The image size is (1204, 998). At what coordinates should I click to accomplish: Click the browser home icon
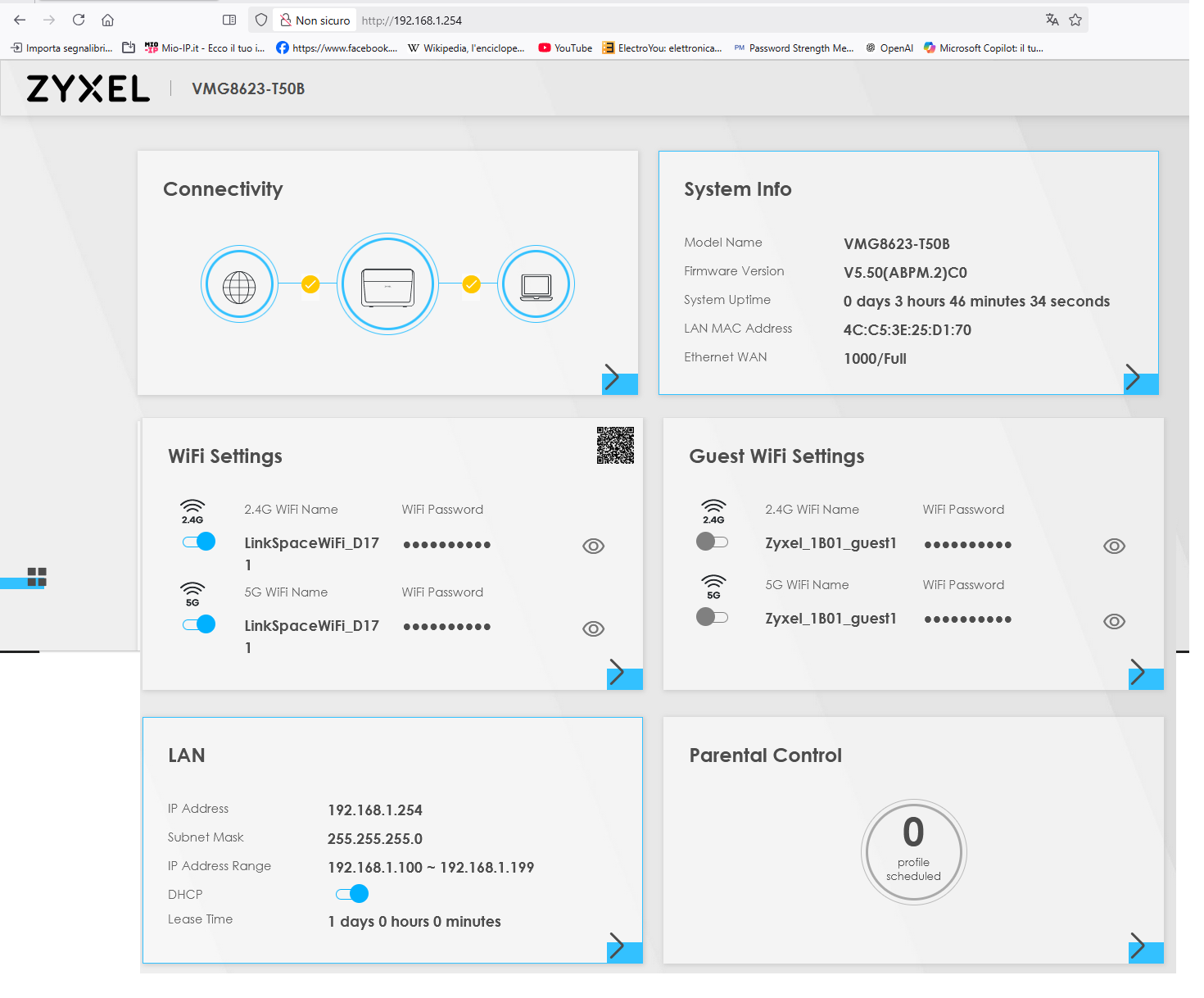coord(107,20)
